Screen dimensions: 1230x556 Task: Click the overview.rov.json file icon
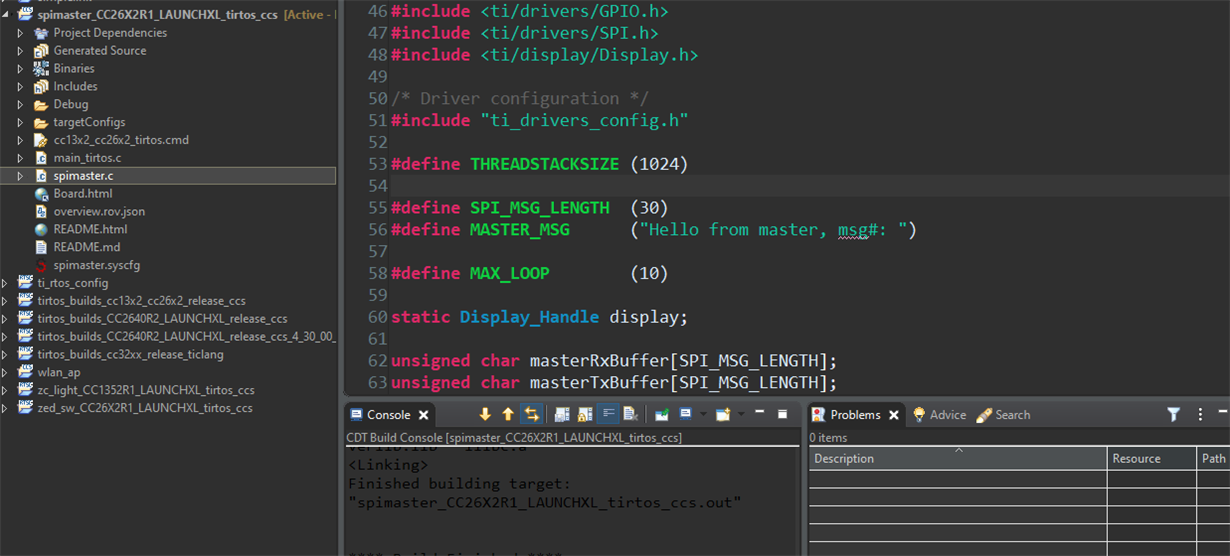click(41, 212)
